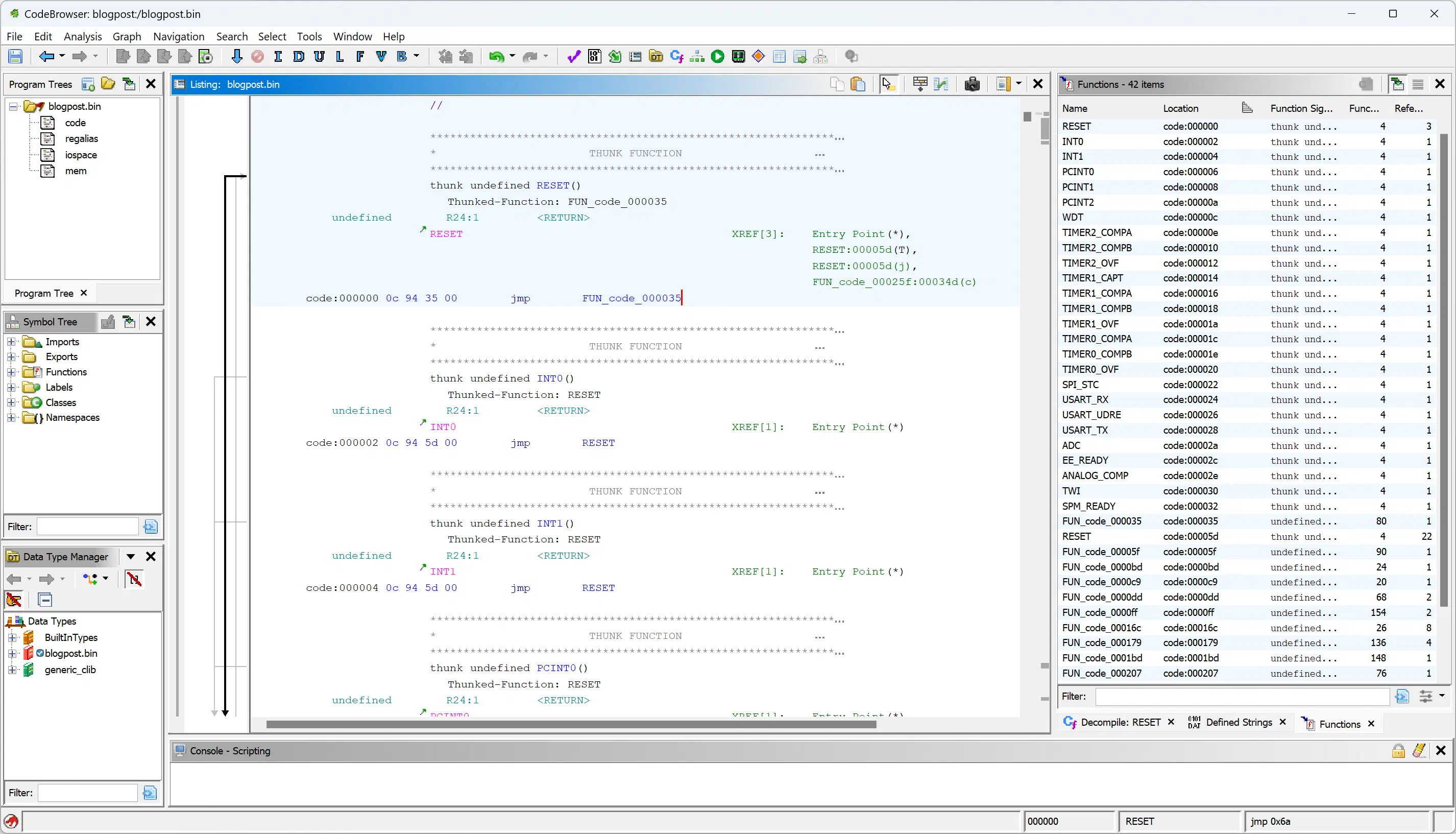Image resolution: width=1456 pixels, height=834 pixels.
Task: Open the File menu
Action: tap(14, 36)
